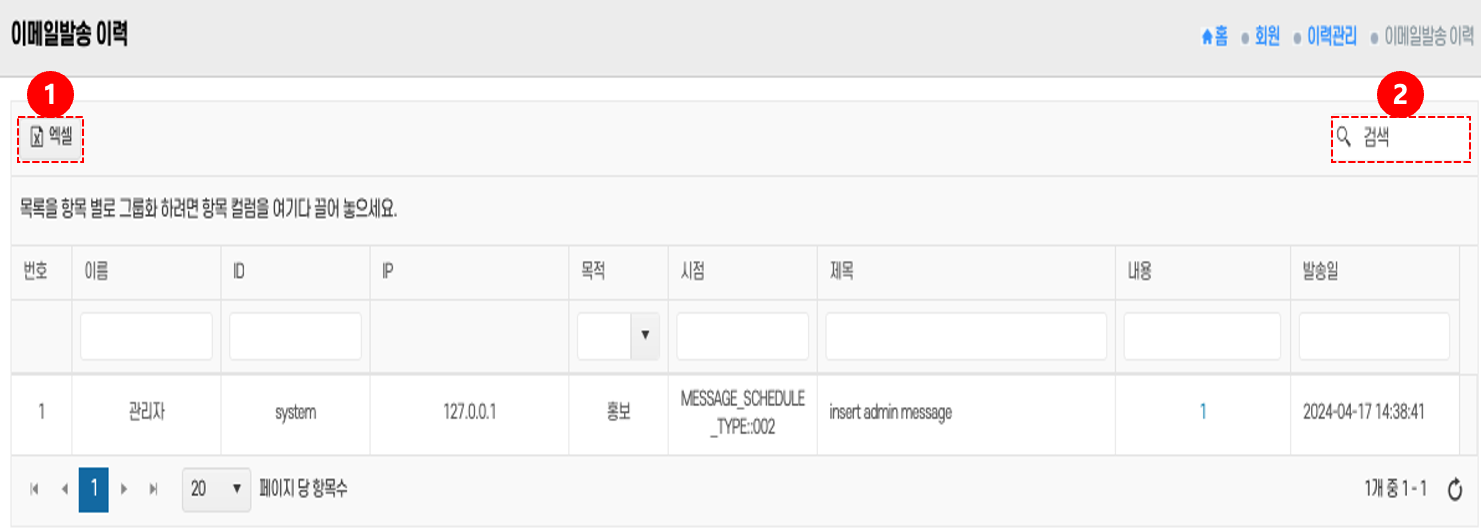This screenshot has height=528, width=1481.
Task: Go to the next page arrow
Action: pyautogui.click(x=124, y=489)
